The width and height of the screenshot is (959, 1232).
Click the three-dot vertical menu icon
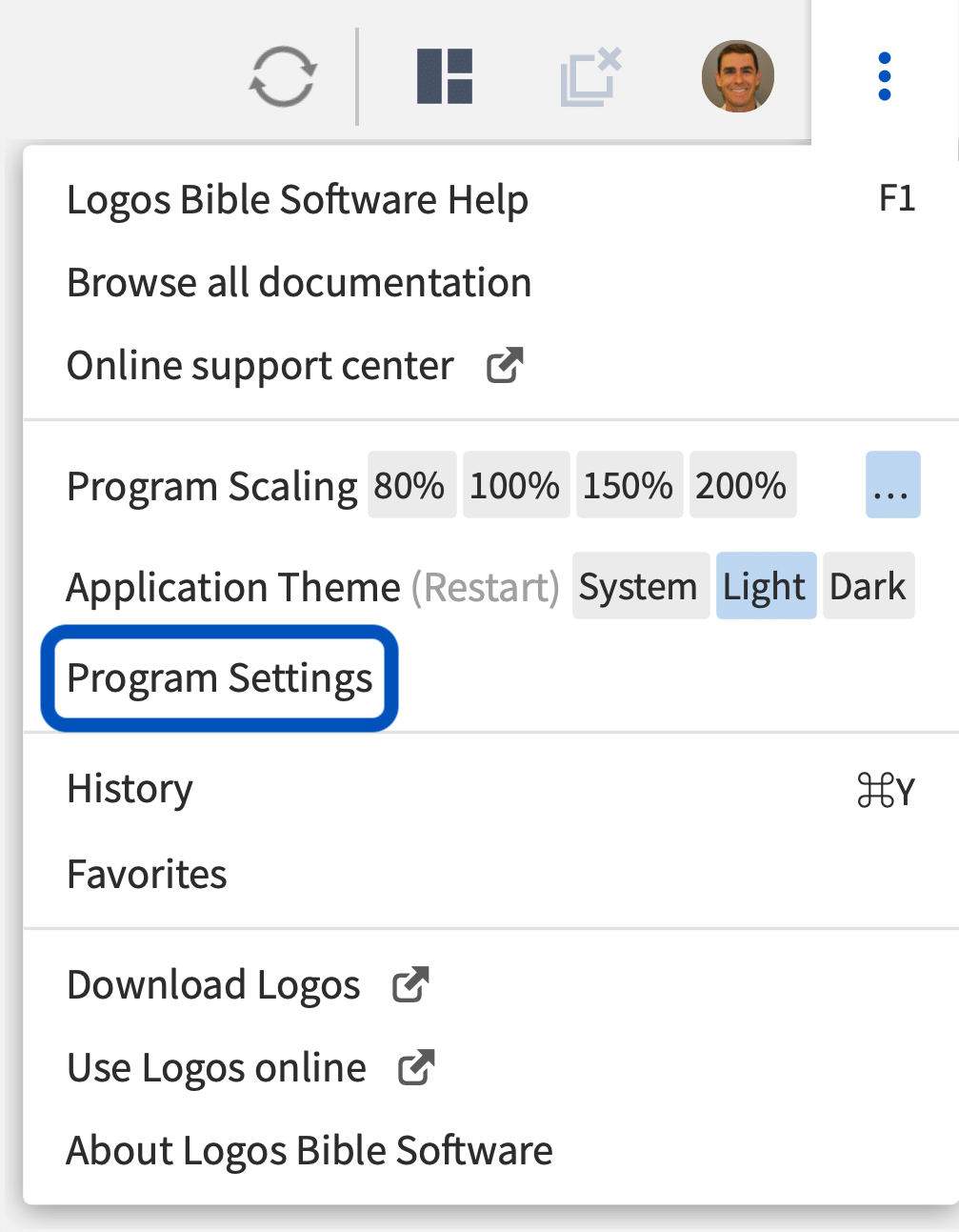pyautogui.click(x=885, y=76)
